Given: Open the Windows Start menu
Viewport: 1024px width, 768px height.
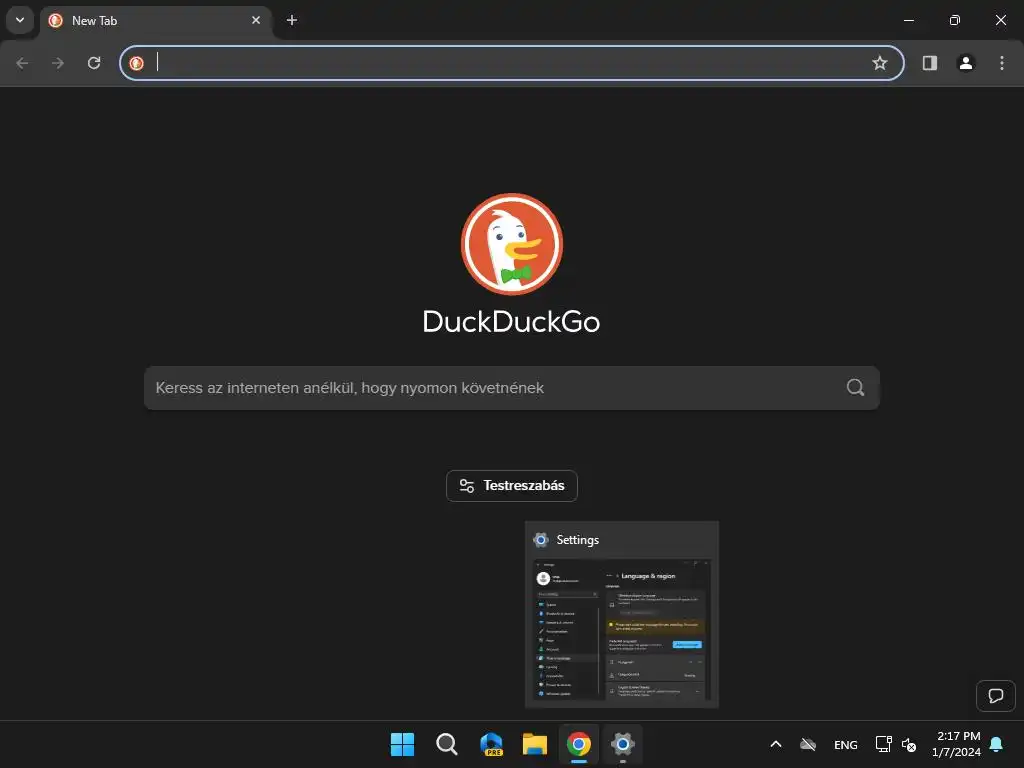Looking at the screenshot, I should 402,744.
